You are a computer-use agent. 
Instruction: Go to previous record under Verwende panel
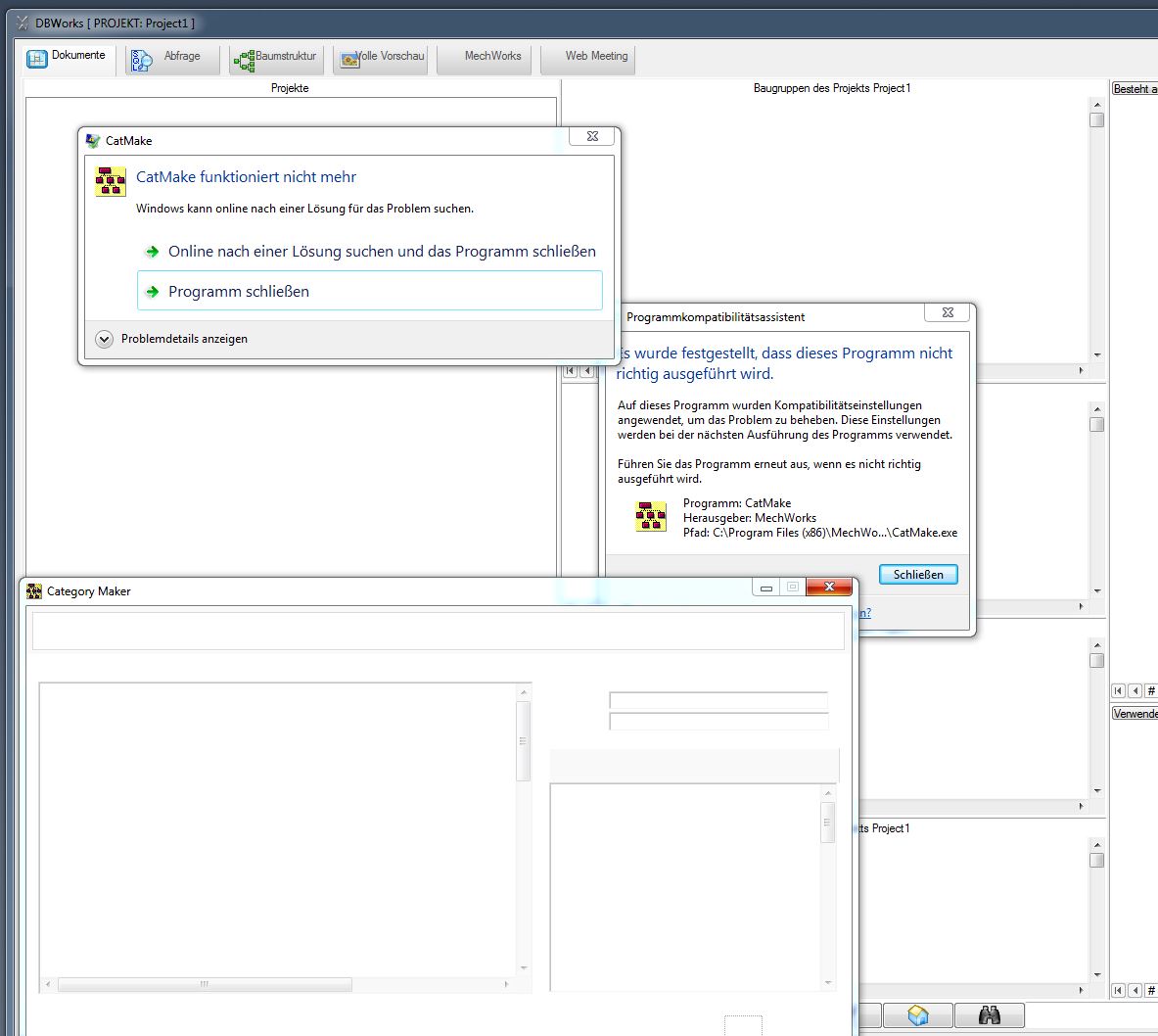point(1135,990)
